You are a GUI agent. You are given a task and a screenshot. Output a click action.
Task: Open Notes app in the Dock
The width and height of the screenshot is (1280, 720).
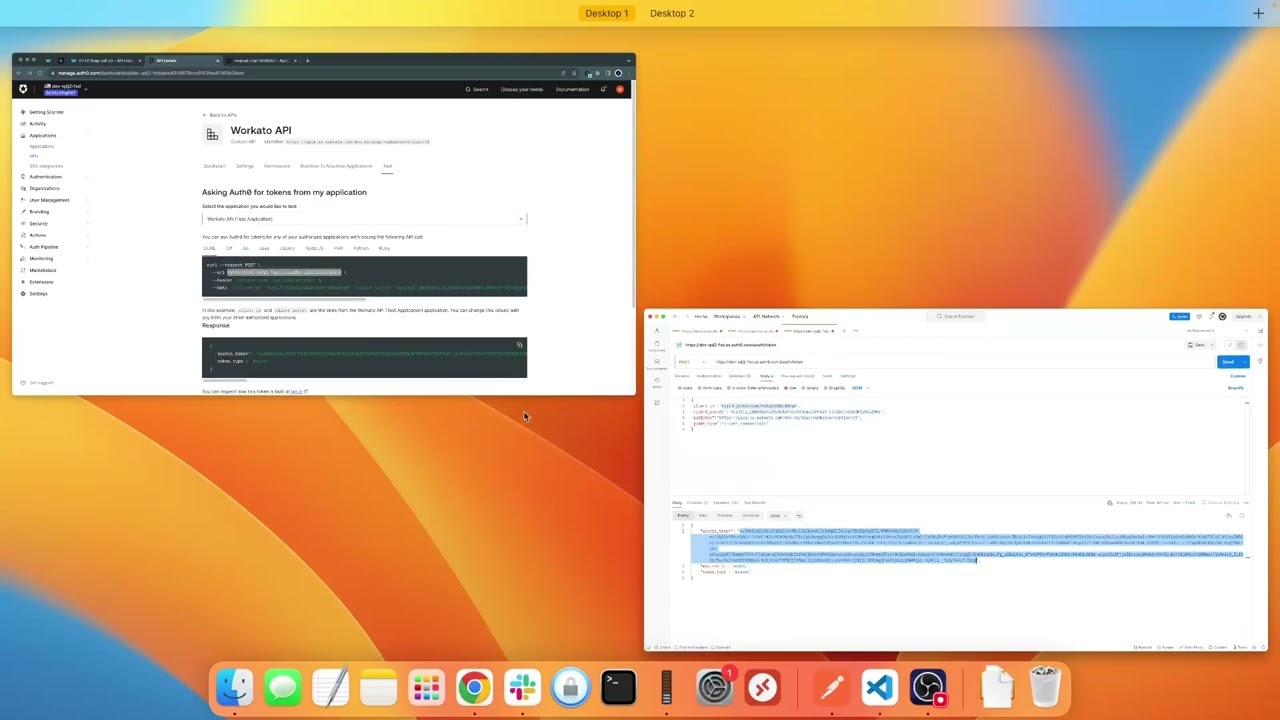click(x=379, y=688)
